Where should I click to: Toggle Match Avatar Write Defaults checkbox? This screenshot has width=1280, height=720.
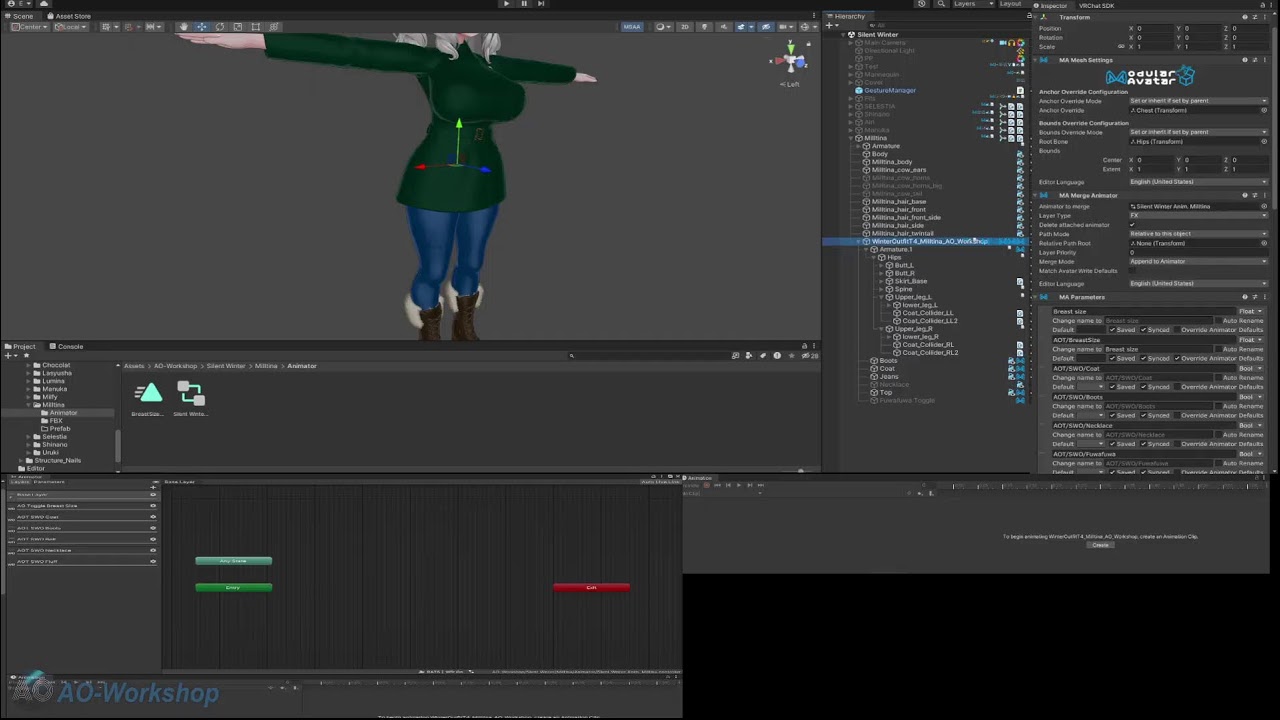[1132, 271]
